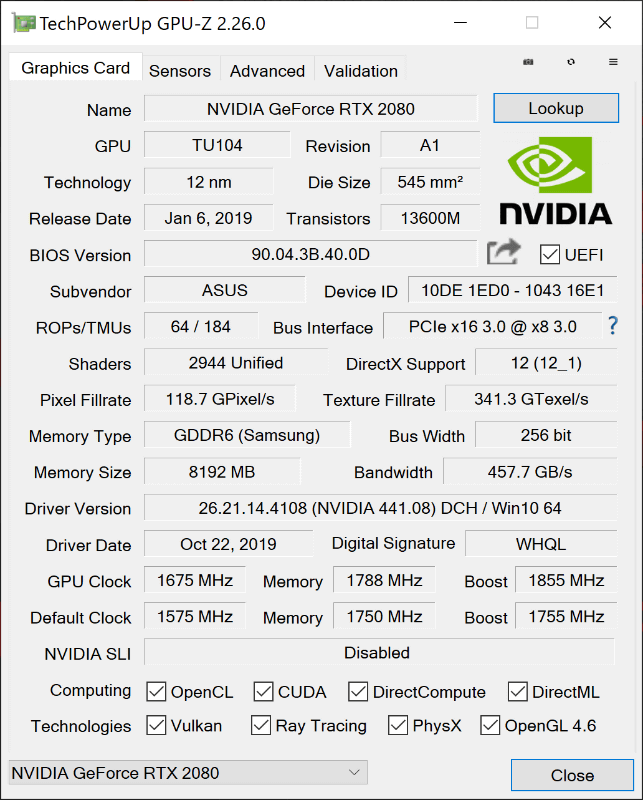The height and width of the screenshot is (800, 643).
Task: Uncheck the CUDA computing capability
Action: [262, 691]
